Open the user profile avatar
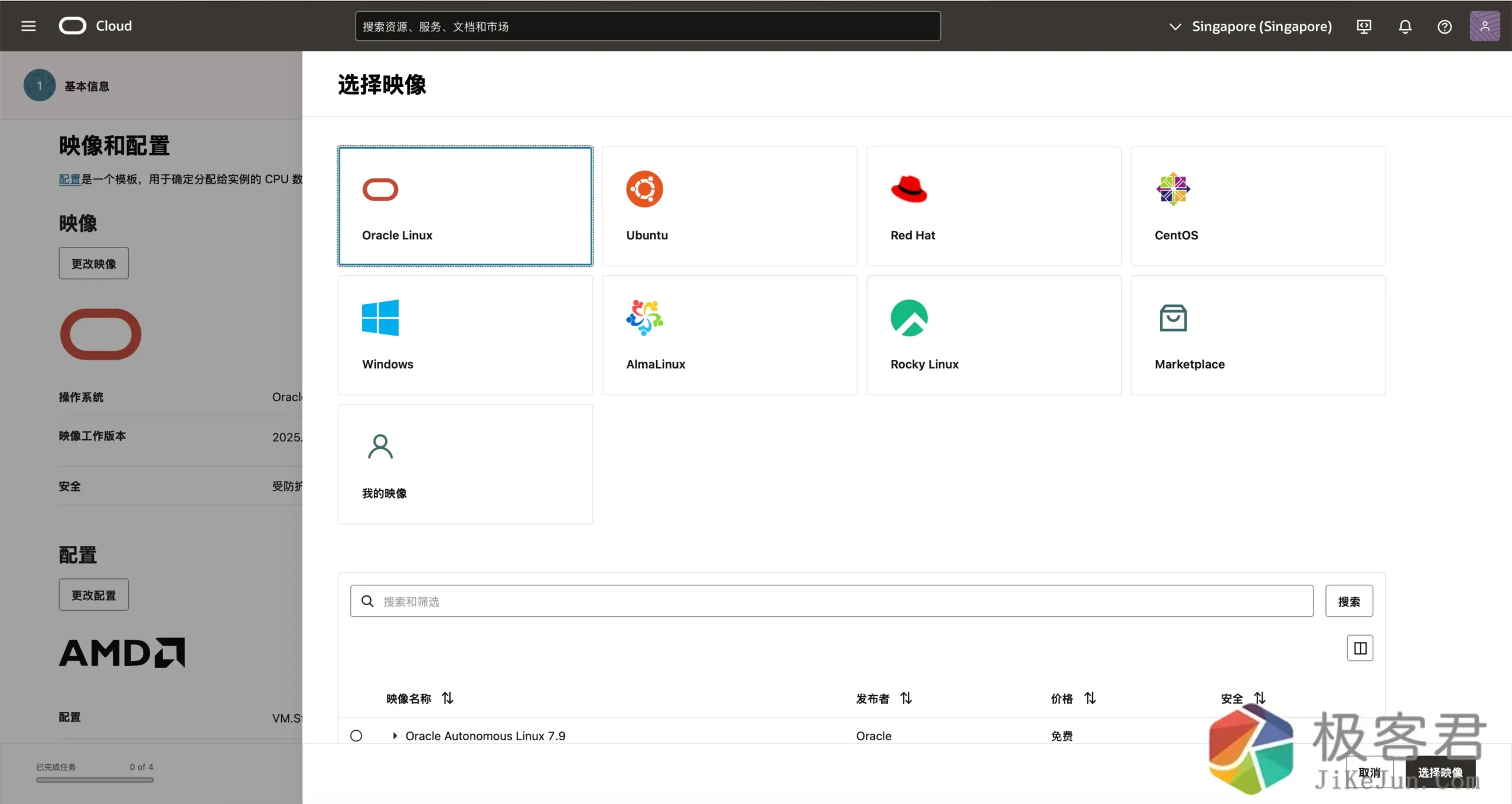Image resolution: width=1512 pixels, height=804 pixels. click(1485, 26)
